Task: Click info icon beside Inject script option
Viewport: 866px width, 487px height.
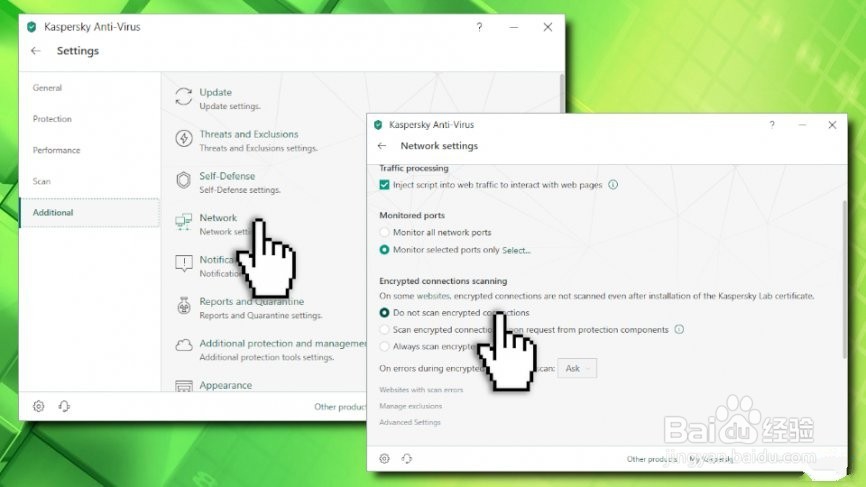Action: coord(613,184)
